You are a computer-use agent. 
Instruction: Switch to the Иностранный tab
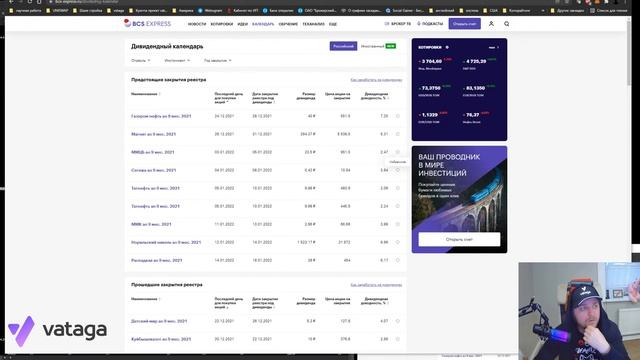point(378,46)
